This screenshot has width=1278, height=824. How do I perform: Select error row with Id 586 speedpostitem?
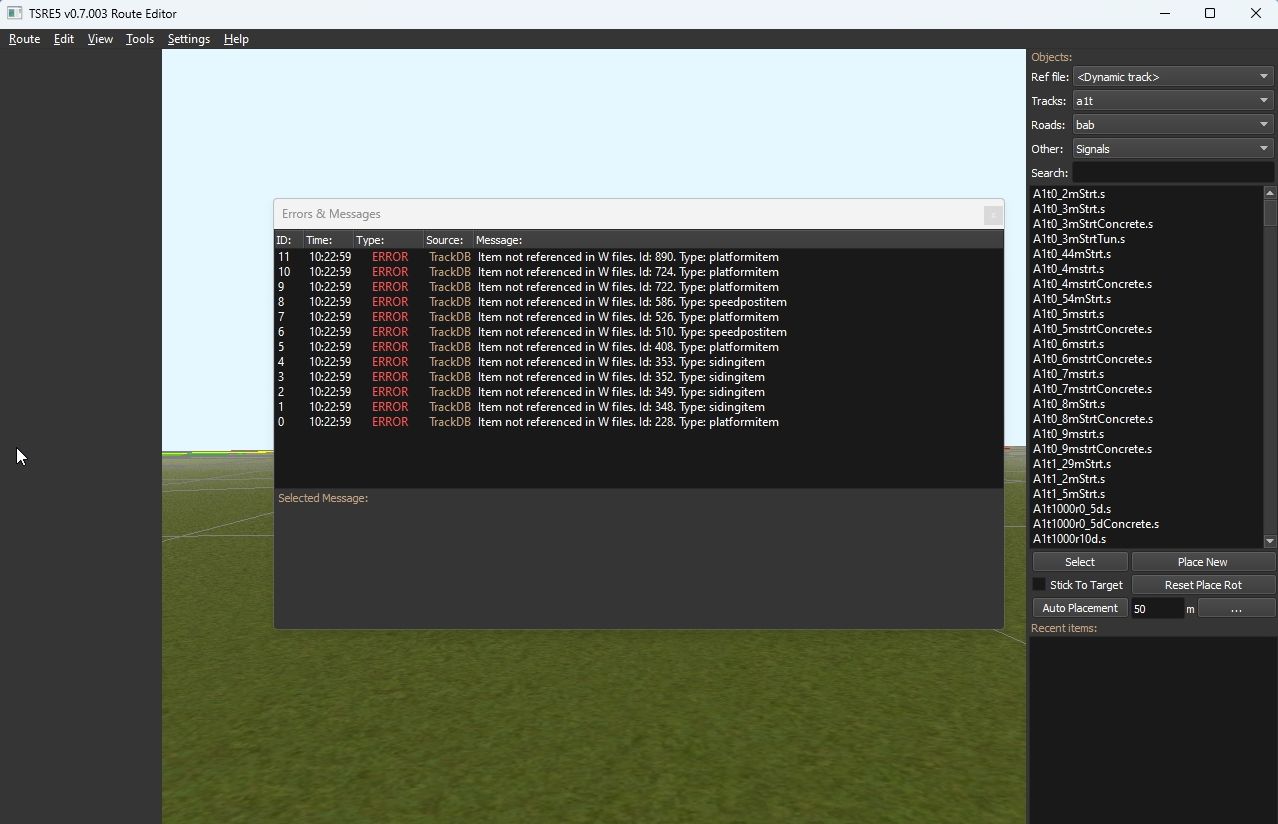631,302
